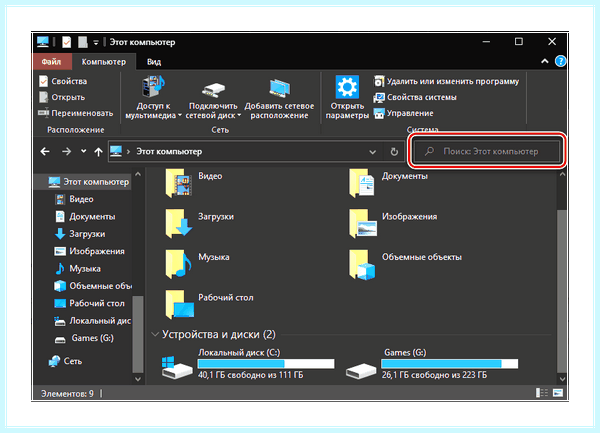
Task: Select Сеть in the navigation pane
Action: [65, 361]
